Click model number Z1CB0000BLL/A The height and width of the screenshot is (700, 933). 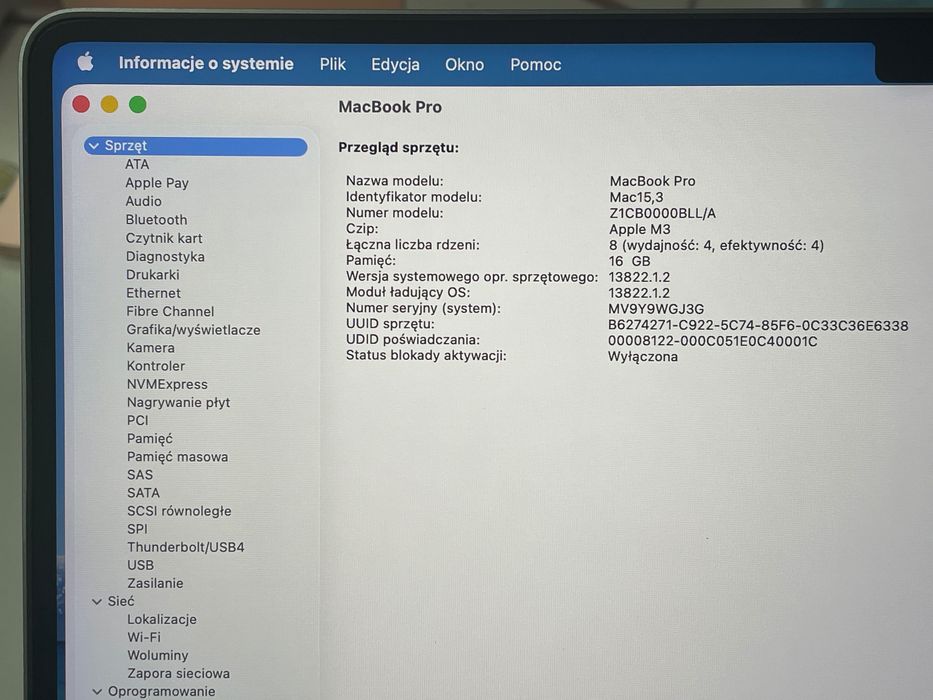[x=662, y=213]
